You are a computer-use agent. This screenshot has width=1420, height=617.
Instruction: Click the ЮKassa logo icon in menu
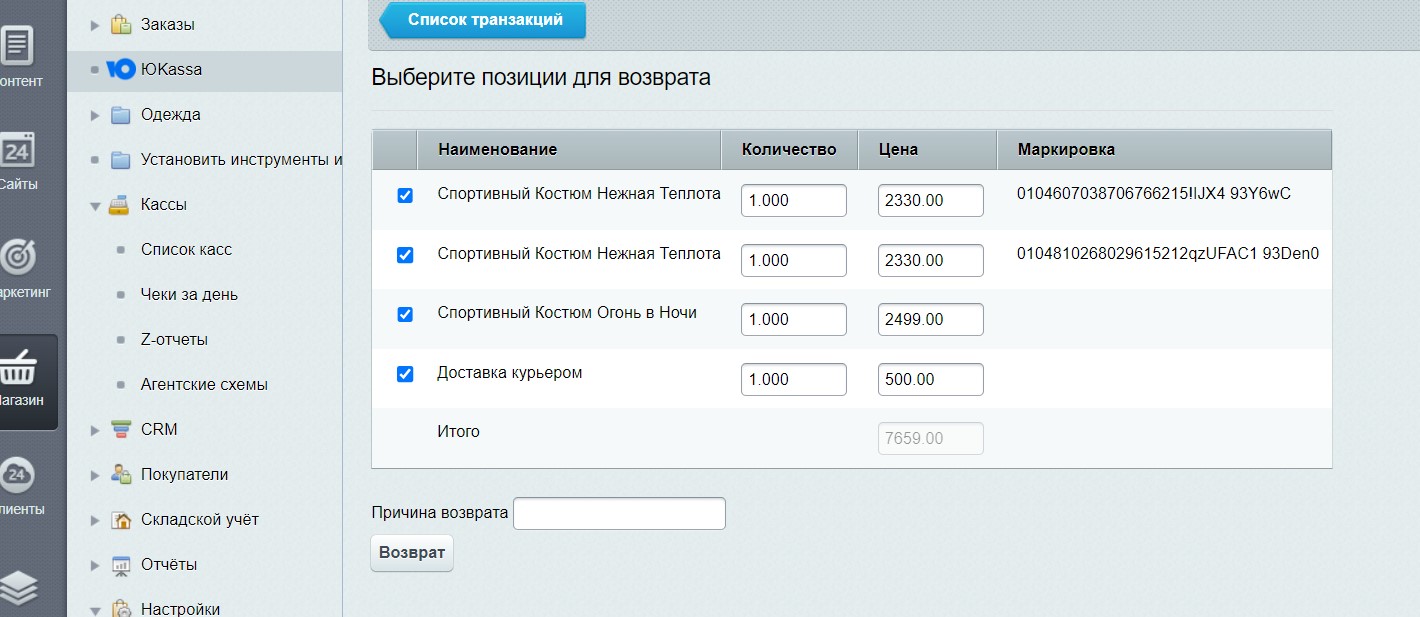point(120,70)
